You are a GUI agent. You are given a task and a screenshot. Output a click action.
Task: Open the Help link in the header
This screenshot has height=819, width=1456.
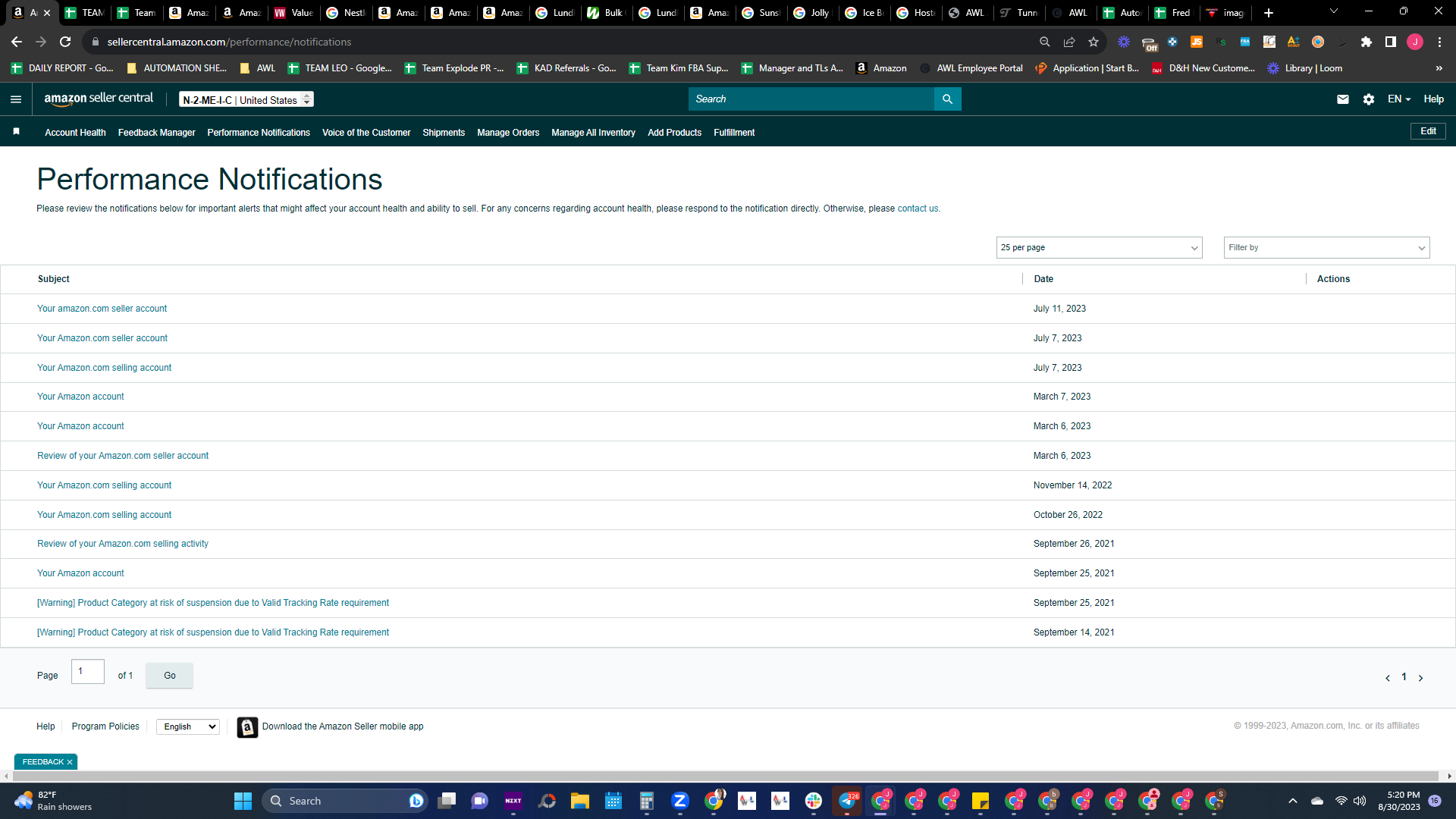(x=1433, y=99)
